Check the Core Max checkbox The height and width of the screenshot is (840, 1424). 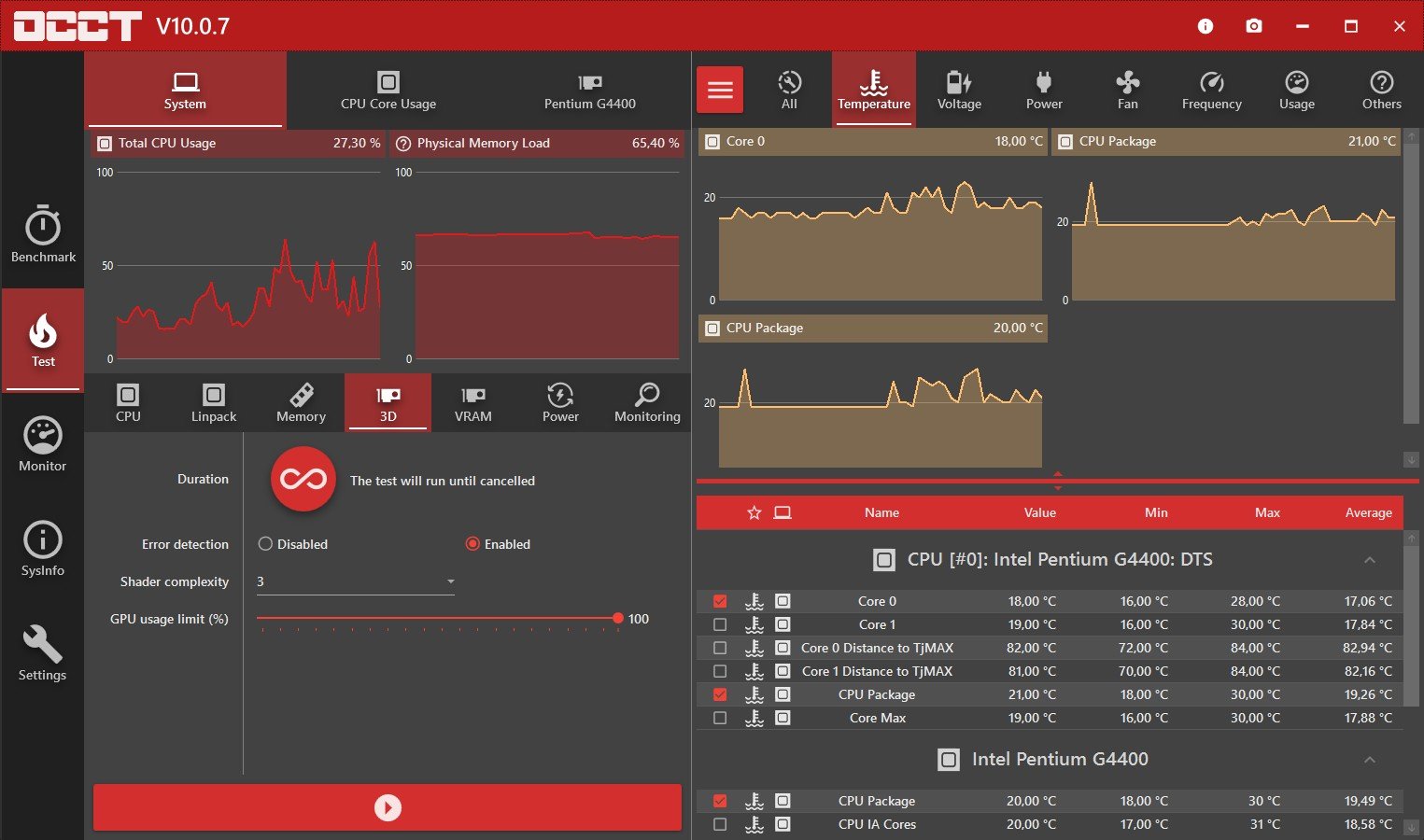[720, 718]
